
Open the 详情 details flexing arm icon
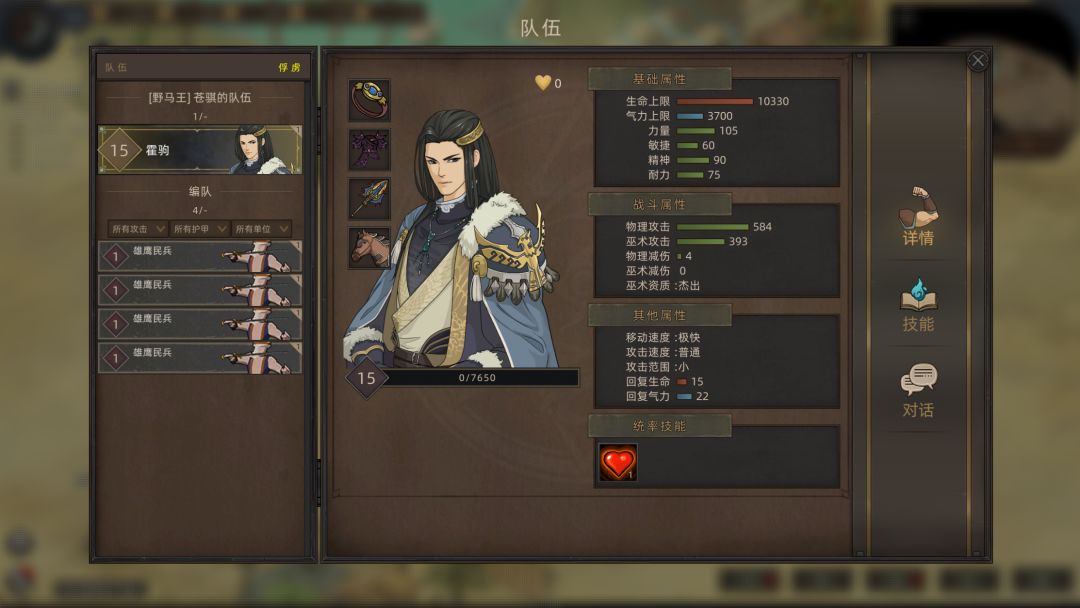(918, 216)
